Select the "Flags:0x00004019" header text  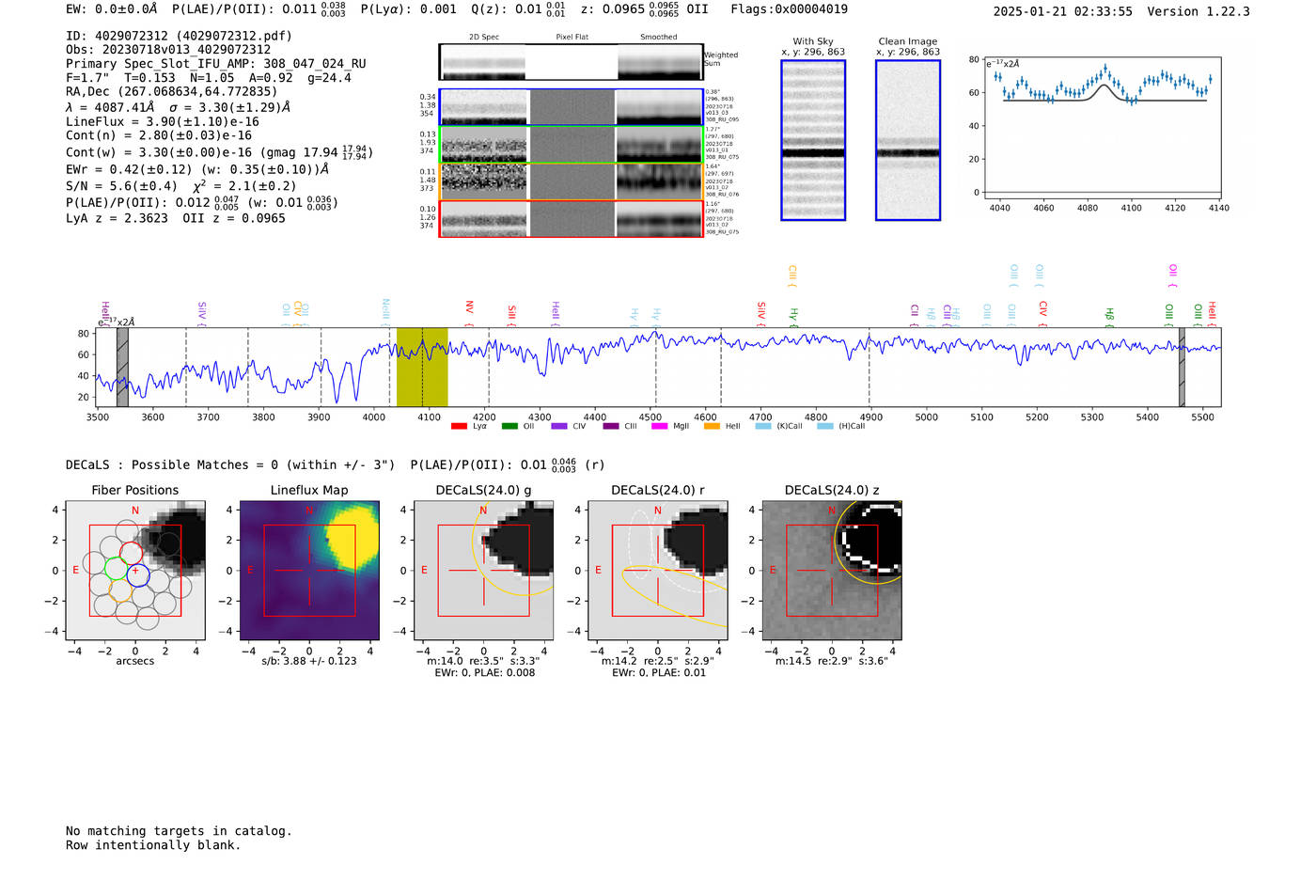pos(789,9)
